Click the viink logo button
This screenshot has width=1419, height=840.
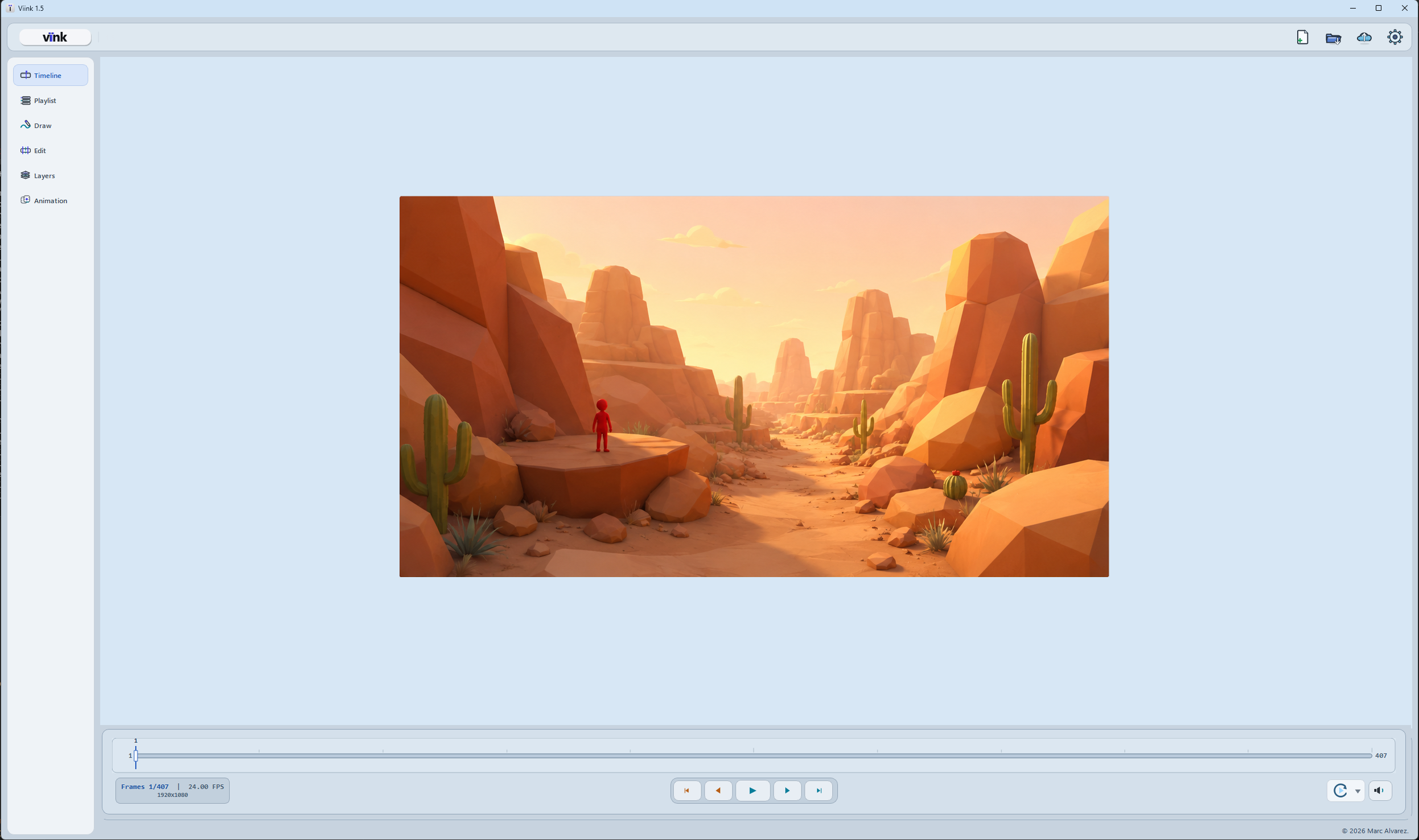[x=55, y=37]
